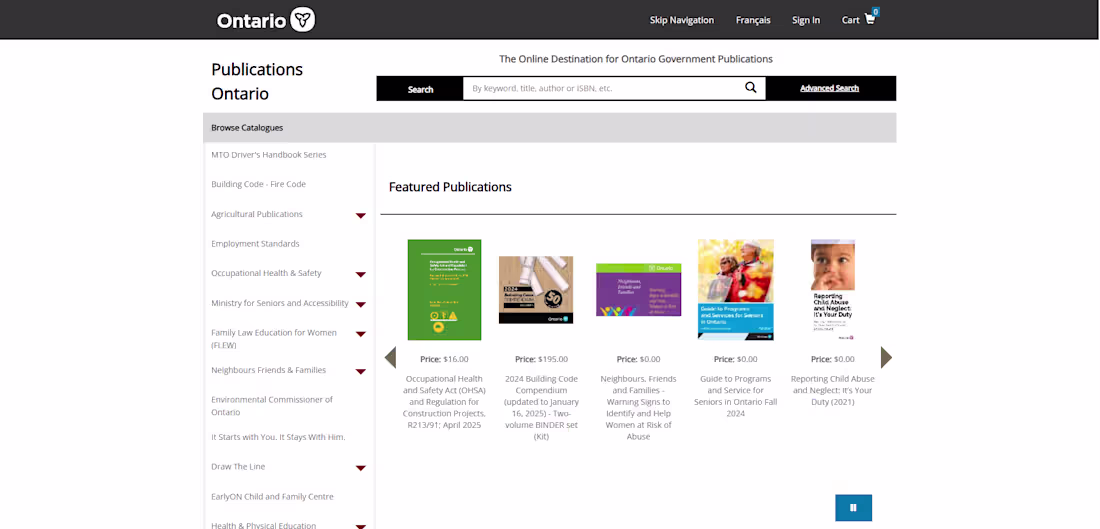Viewport: 1100px width, 529px height.
Task: Open Building Code - Fire Code catalogue
Action: click(x=258, y=184)
